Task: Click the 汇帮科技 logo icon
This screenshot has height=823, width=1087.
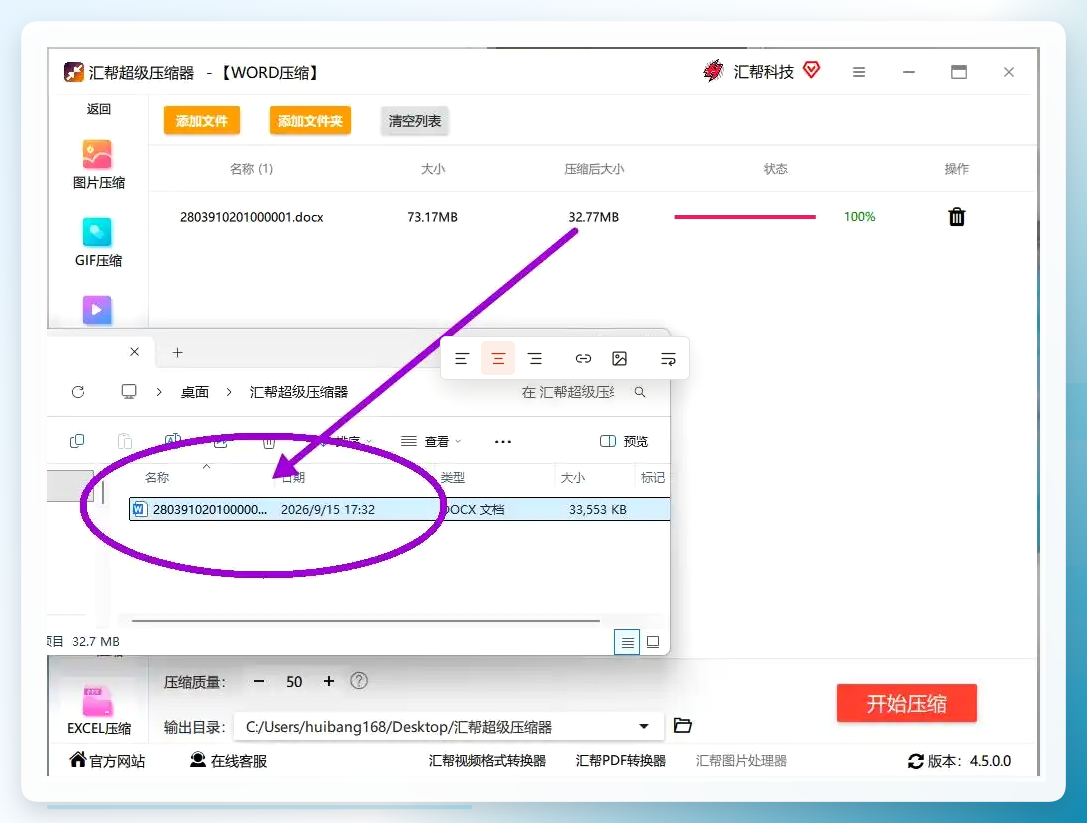Action: click(x=713, y=71)
